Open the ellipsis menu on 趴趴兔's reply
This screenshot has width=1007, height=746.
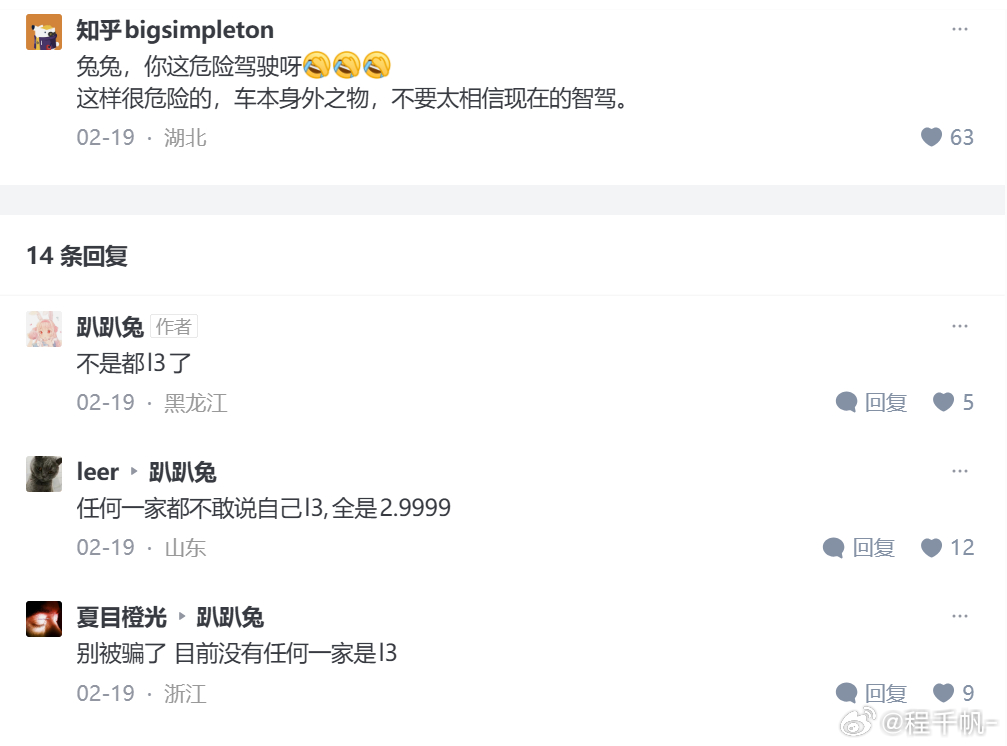[961, 325]
